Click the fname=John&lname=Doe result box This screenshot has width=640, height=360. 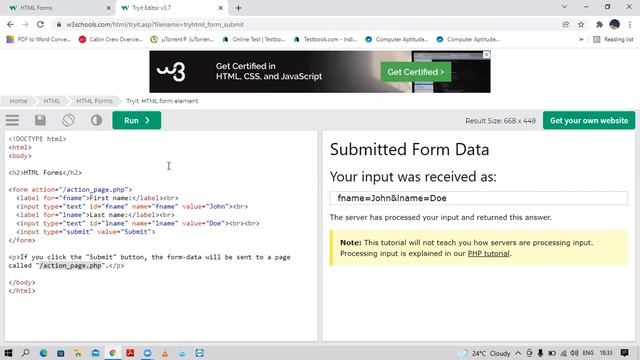point(478,198)
